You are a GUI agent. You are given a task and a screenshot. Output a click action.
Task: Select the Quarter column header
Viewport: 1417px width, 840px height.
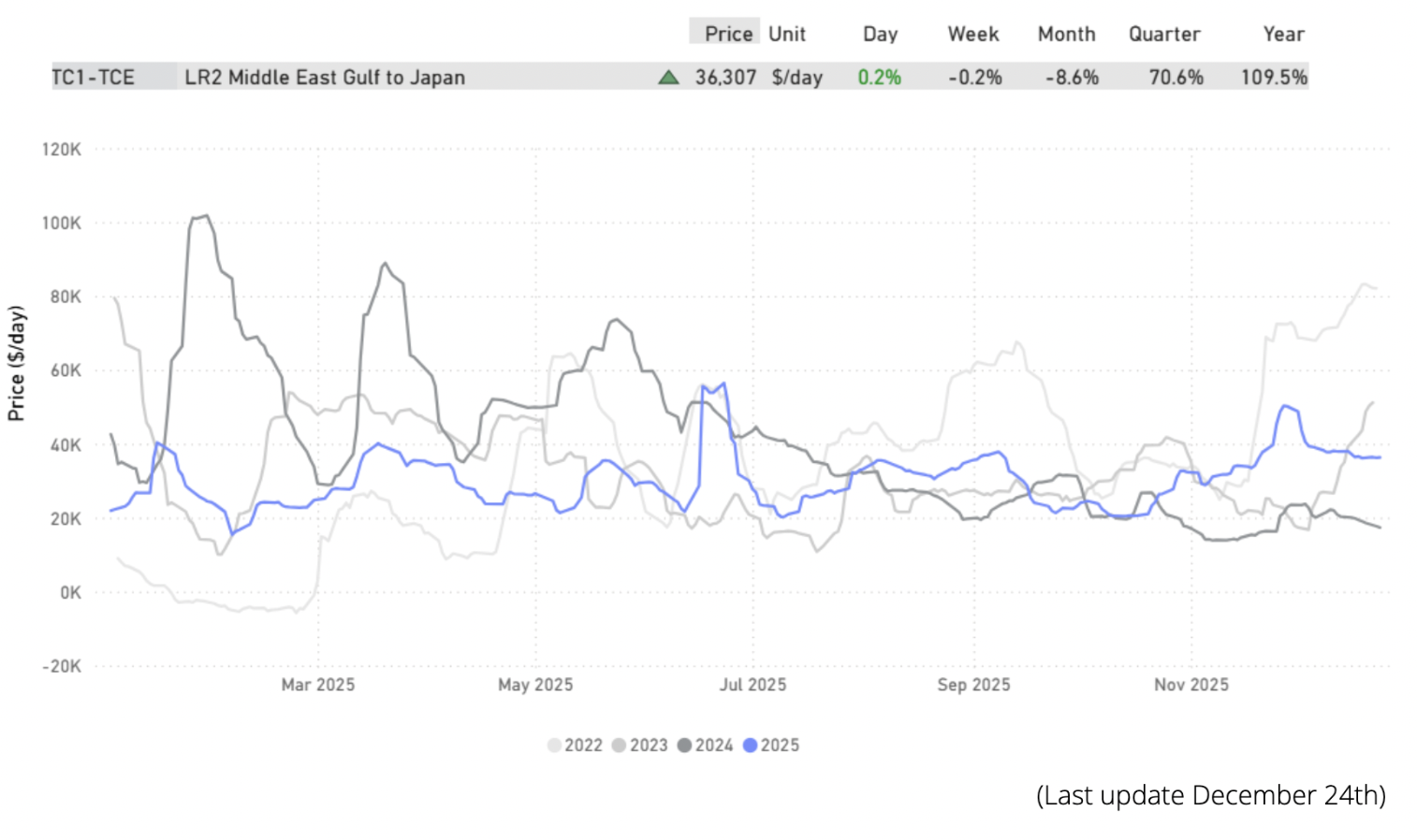click(x=1164, y=34)
